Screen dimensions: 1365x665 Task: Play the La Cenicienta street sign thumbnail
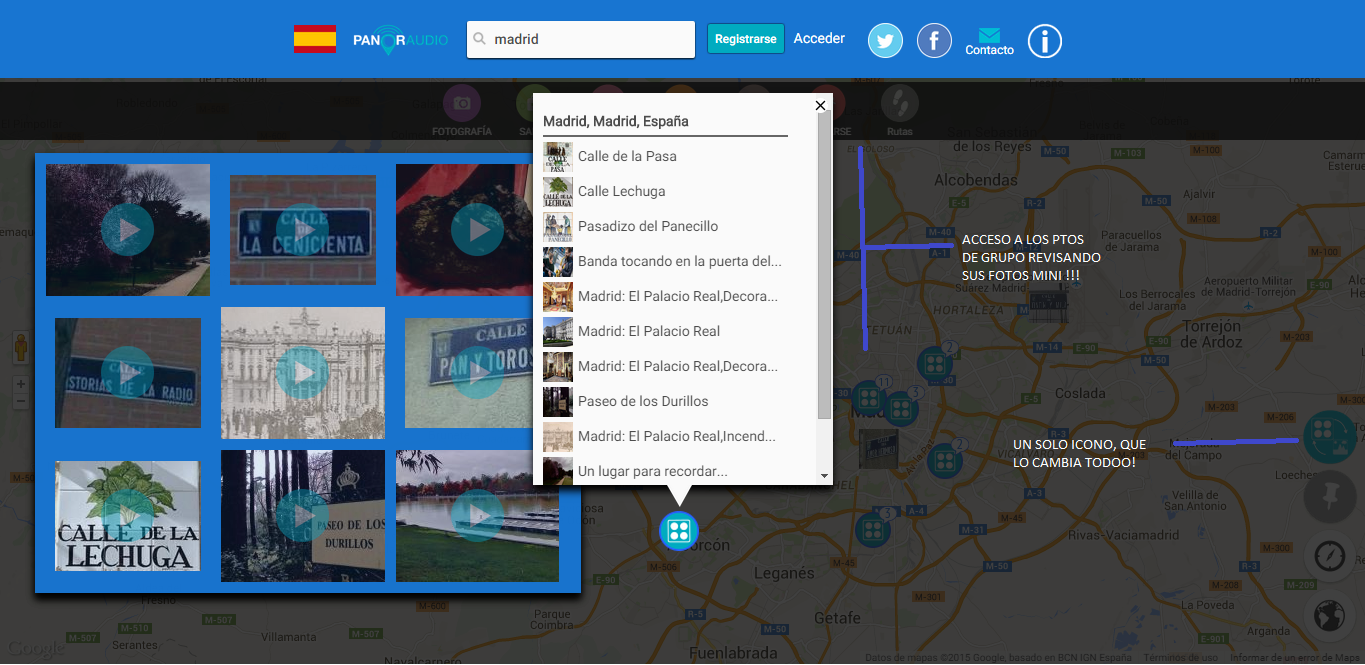302,230
